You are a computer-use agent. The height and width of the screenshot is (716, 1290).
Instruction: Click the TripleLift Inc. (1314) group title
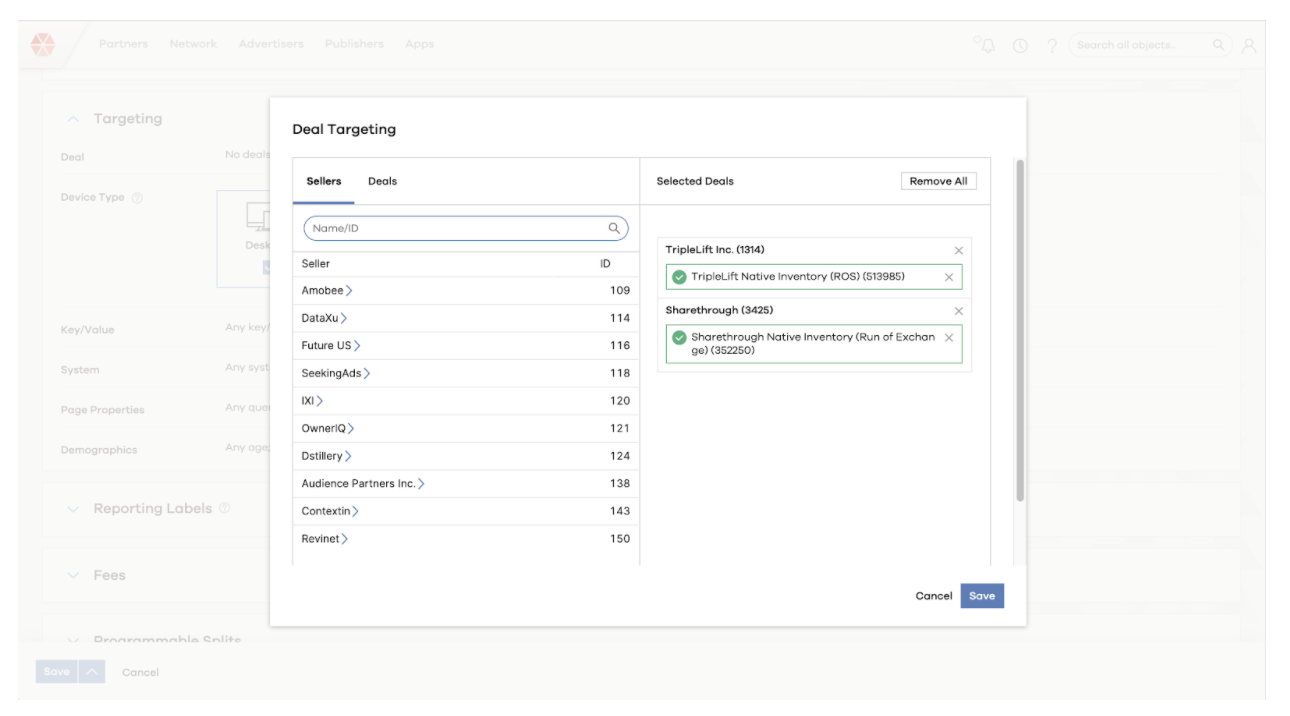pos(715,250)
